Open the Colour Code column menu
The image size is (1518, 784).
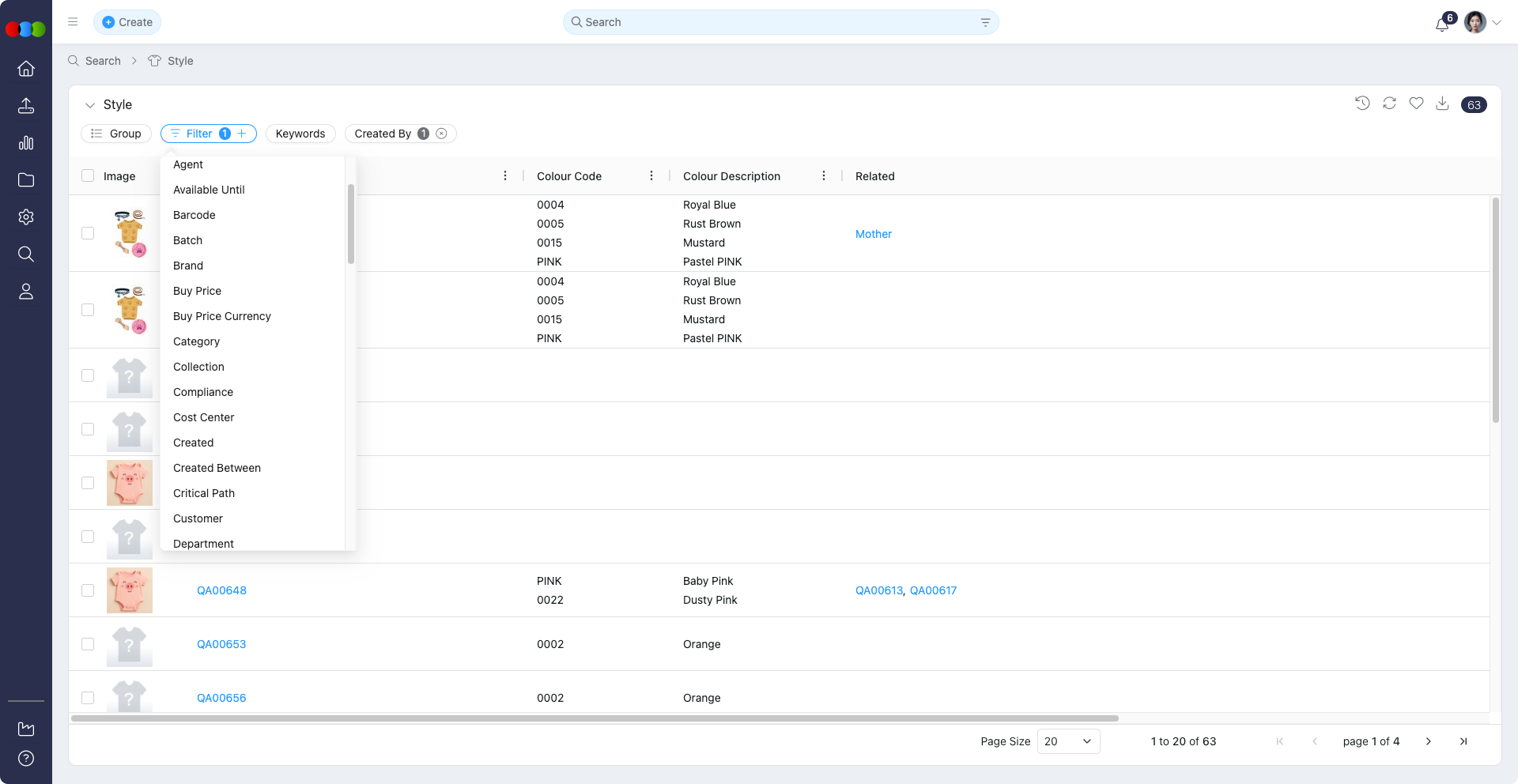[x=651, y=176]
